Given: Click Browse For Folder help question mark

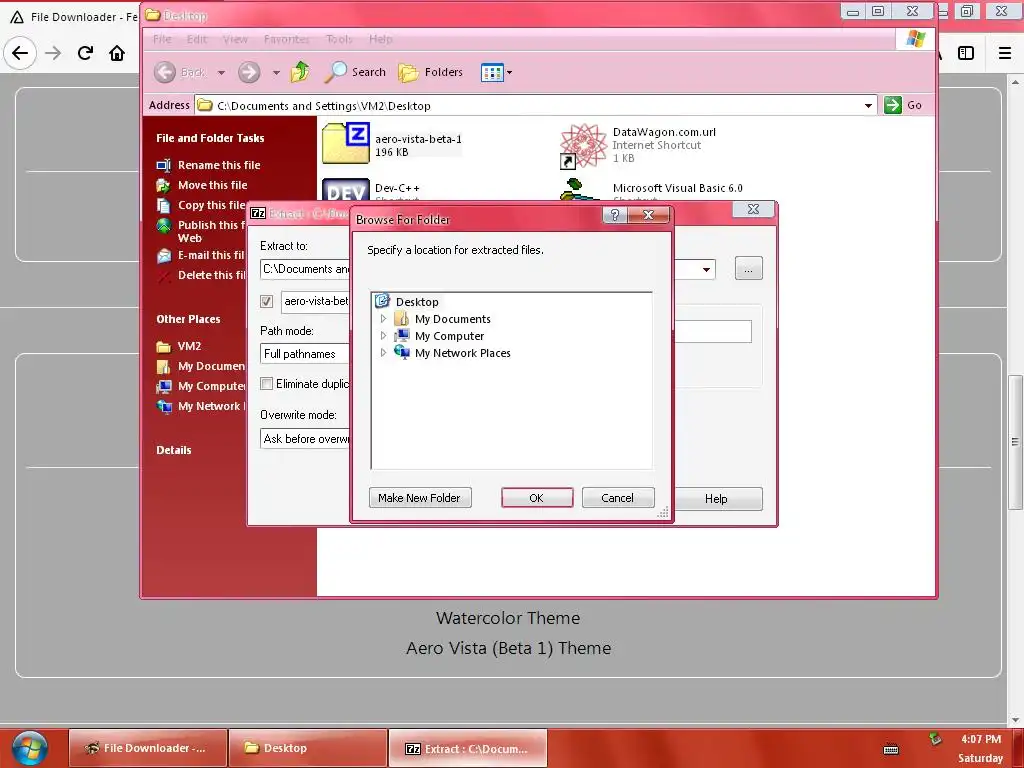Looking at the screenshot, I should [x=615, y=215].
